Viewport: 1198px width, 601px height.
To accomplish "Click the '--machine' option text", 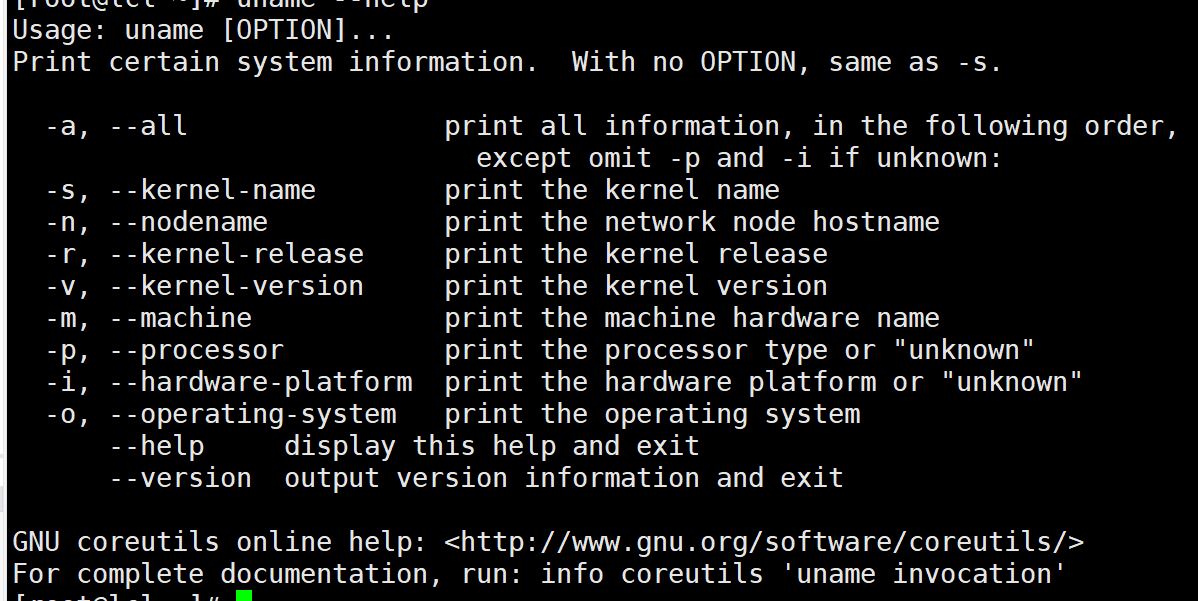I will pos(181,318).
